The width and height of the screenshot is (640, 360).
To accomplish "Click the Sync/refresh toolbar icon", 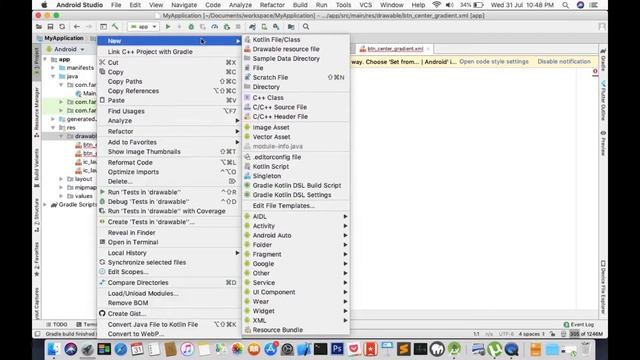I will point(62,27).
